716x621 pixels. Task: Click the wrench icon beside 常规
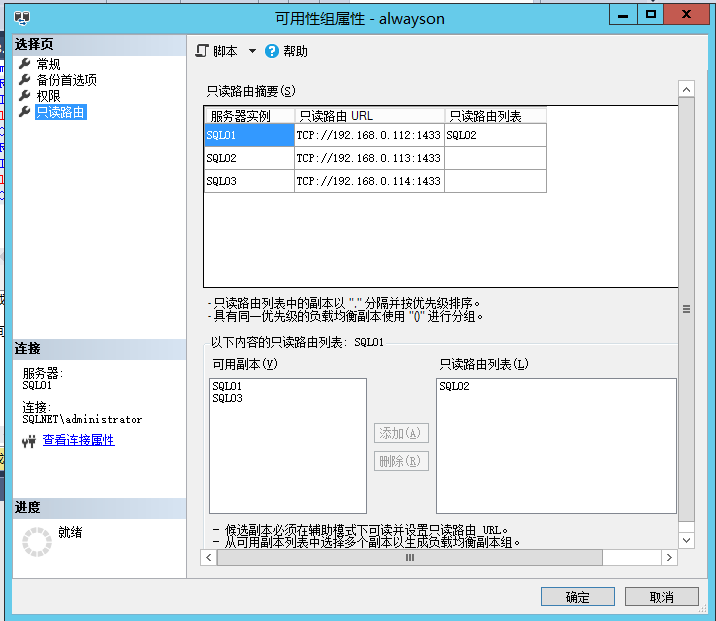tap(25, 63)
